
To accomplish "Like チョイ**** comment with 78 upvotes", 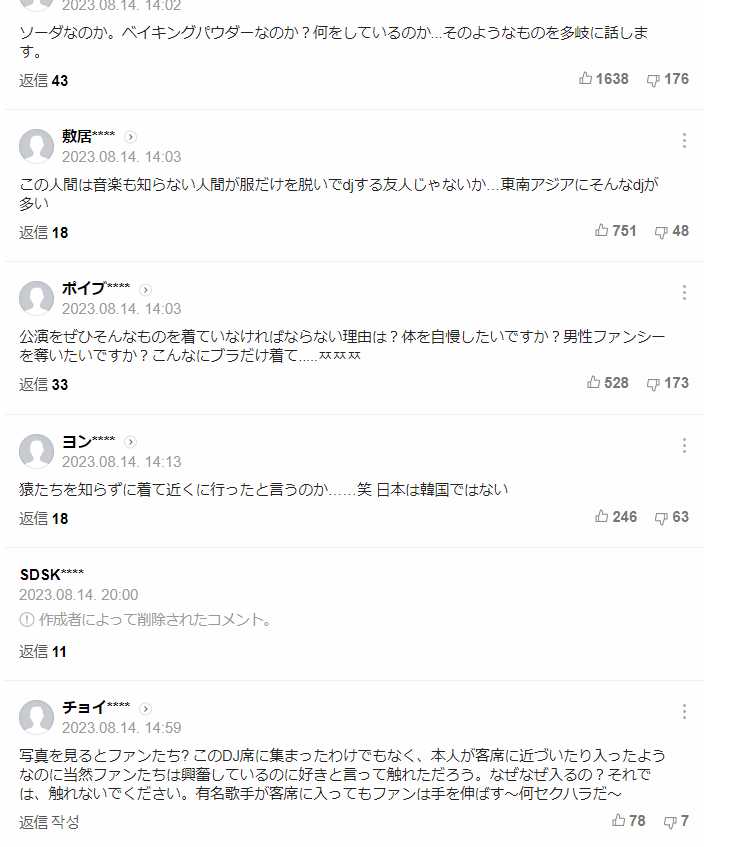I will (x=629, y=821).
